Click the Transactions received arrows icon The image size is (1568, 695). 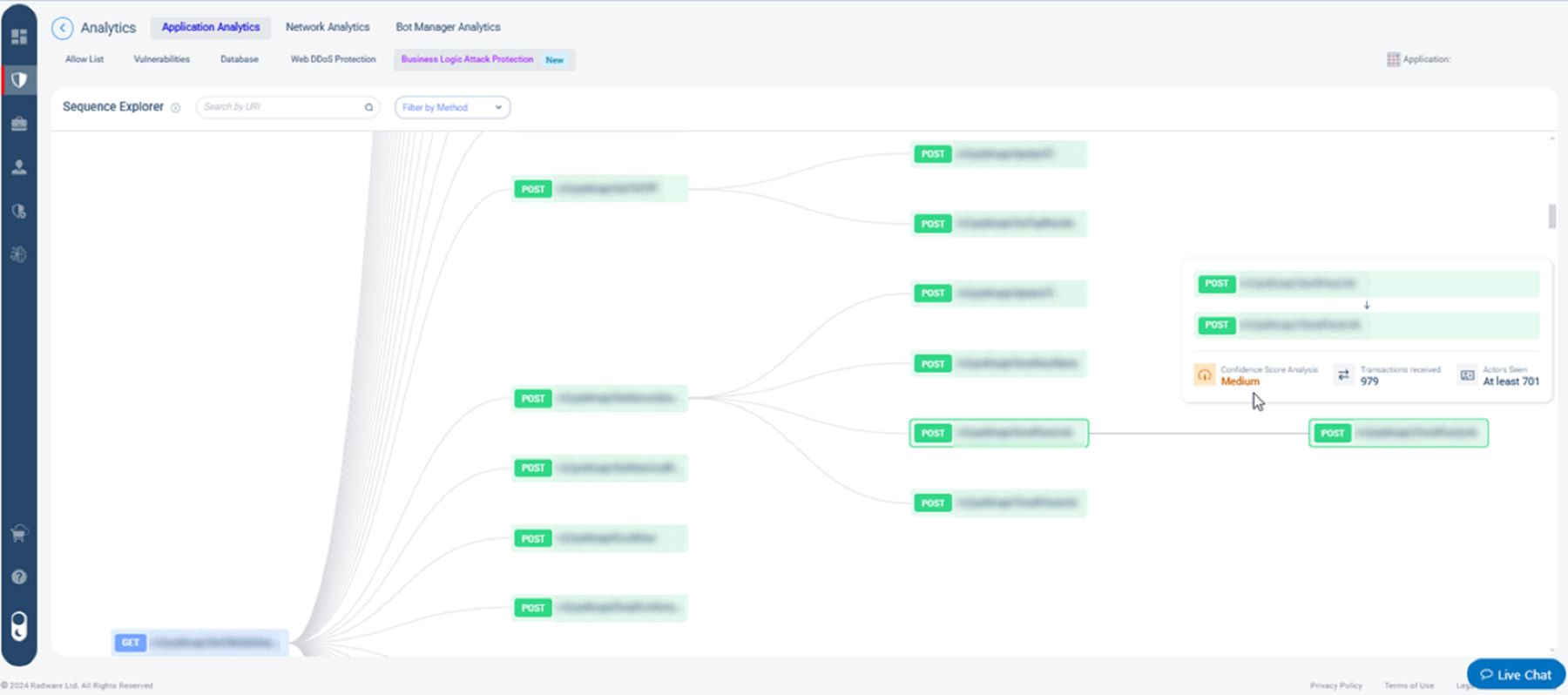pos(1343,374)
